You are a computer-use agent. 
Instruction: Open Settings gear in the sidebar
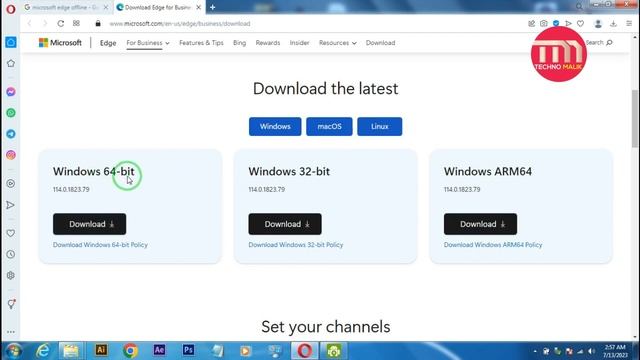pyautogui.click(x=11, y=276)
